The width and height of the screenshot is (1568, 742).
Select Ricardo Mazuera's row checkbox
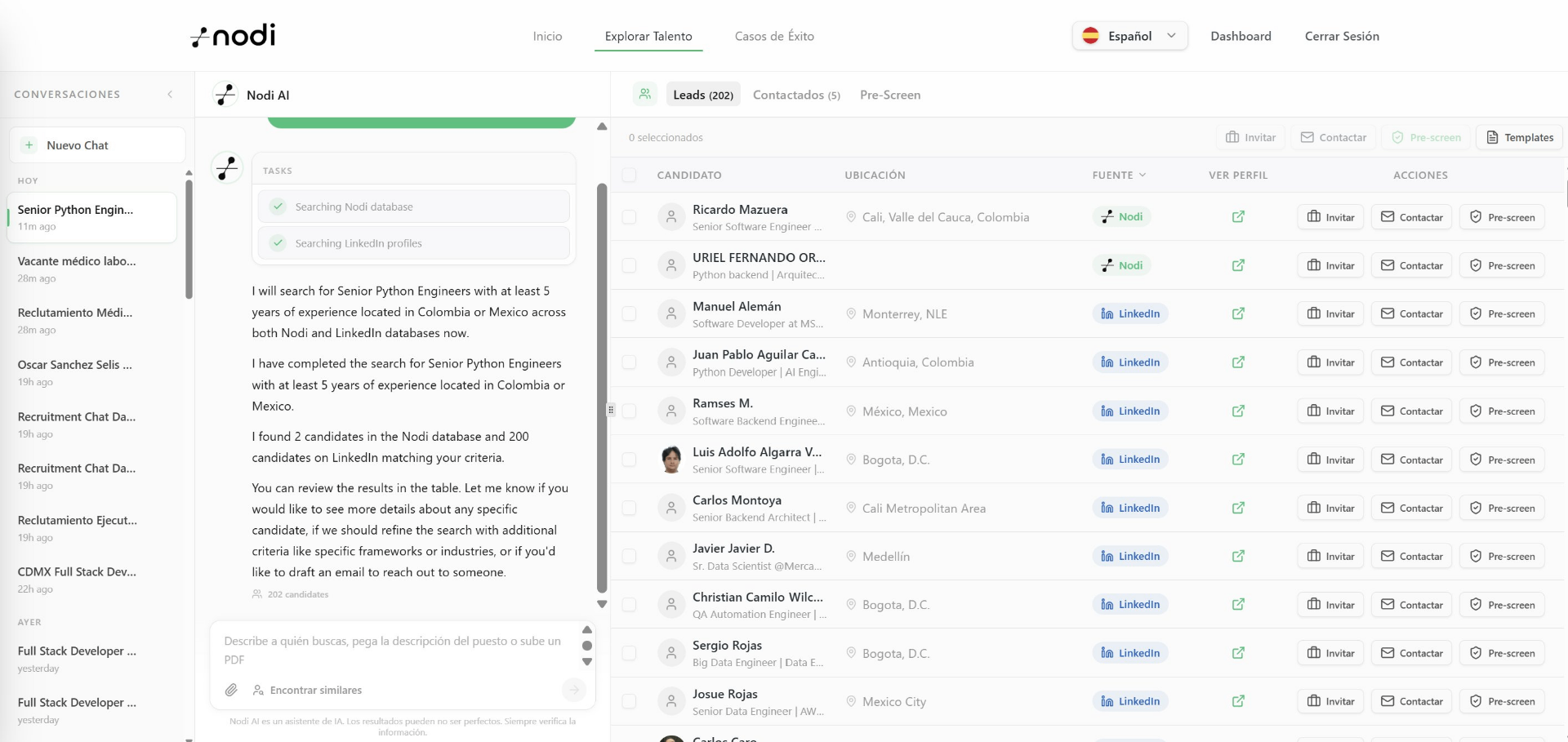629,217
